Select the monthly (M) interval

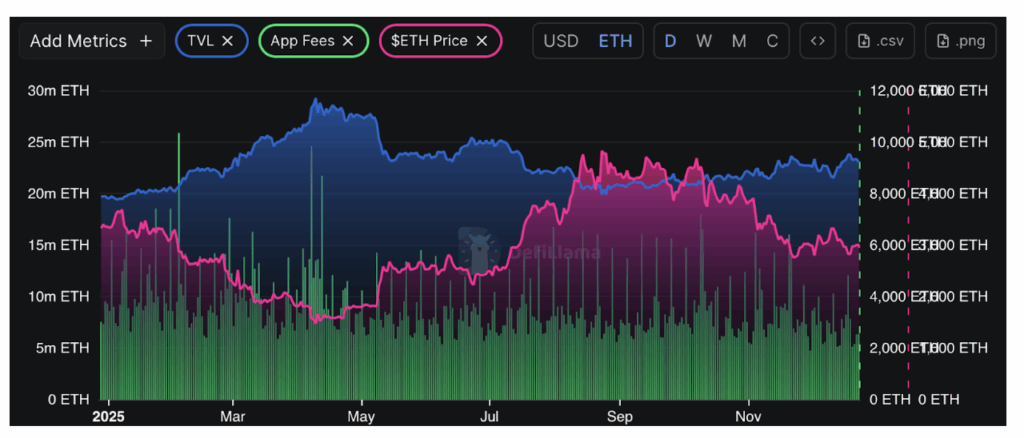739,41
